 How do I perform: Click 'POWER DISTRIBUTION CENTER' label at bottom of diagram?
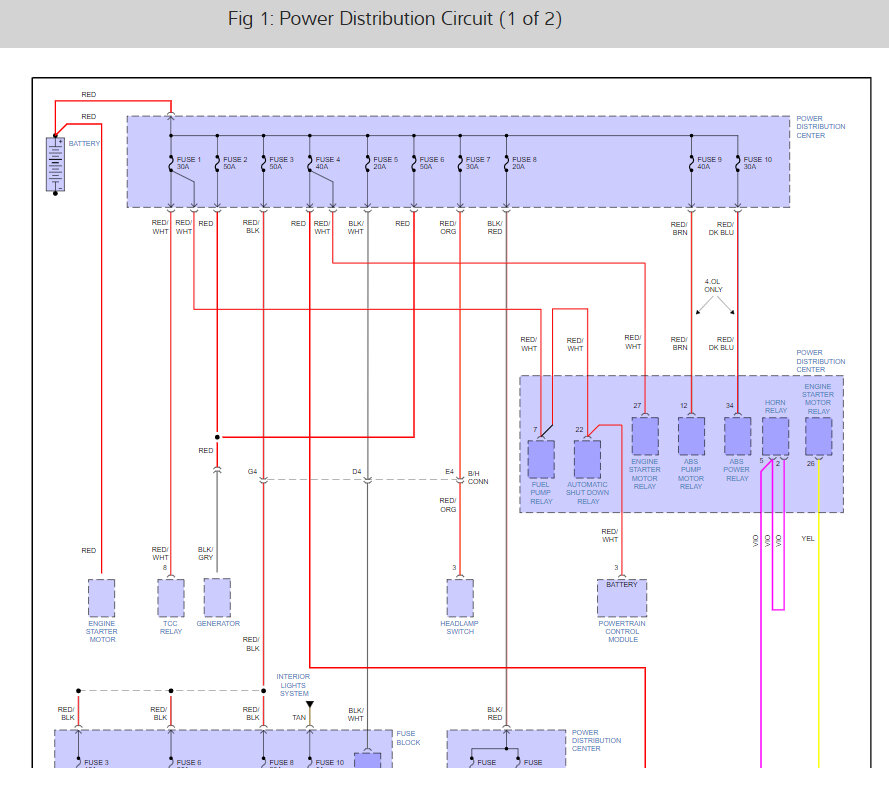(x=596, y=741)
